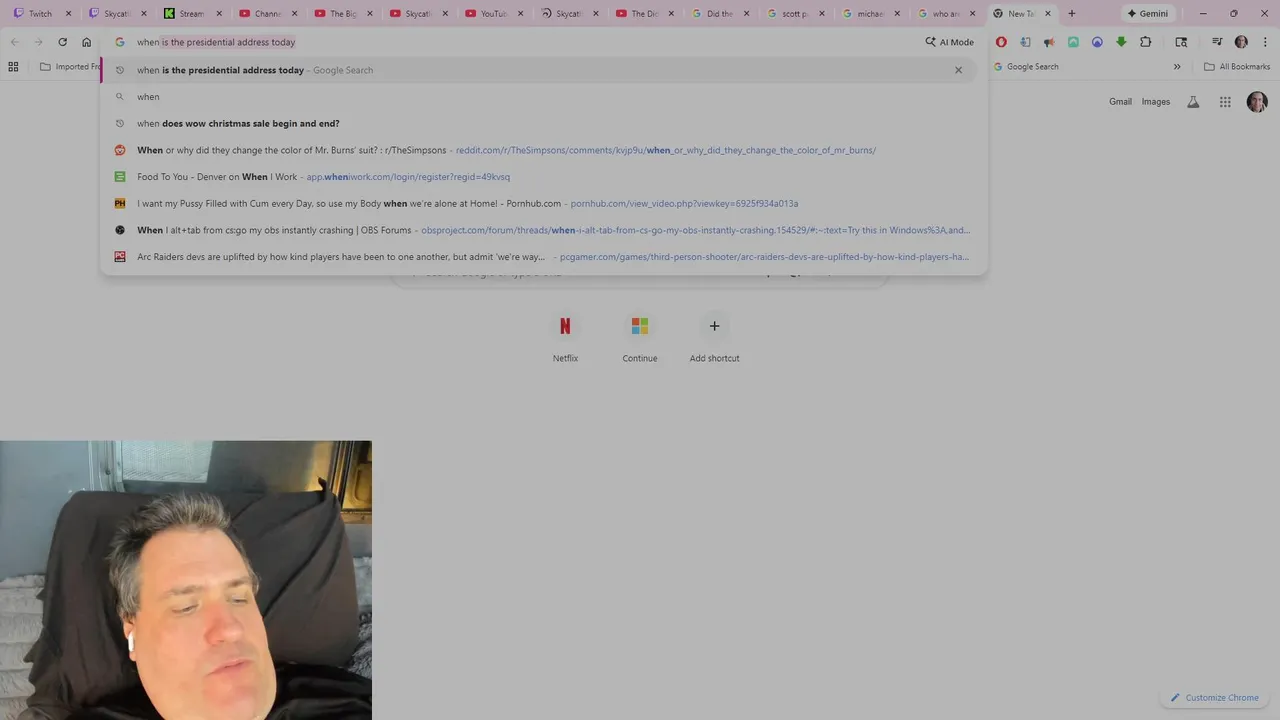Select the wow christmas sale suggestion
Viewport: 1280px width, 720px height.
[544, 123]
